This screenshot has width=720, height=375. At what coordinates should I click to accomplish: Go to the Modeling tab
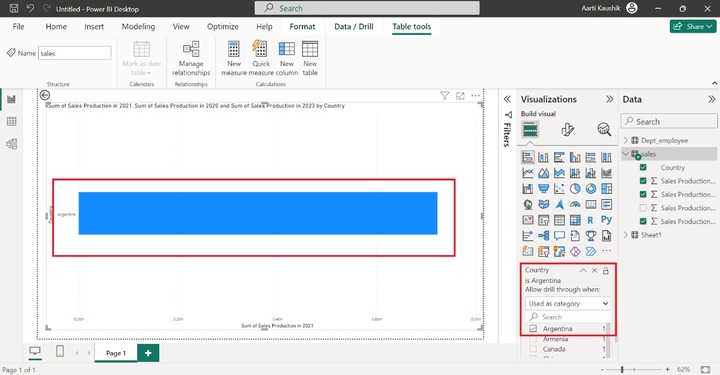(x=138, y=27)
